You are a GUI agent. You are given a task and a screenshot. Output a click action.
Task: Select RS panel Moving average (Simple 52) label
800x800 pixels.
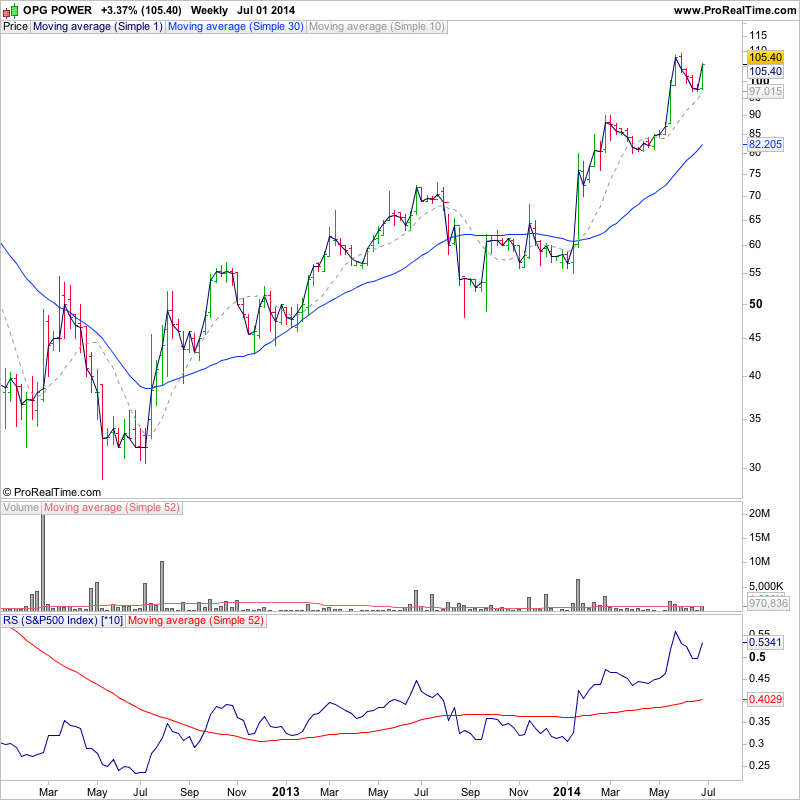tap(195, 621)
